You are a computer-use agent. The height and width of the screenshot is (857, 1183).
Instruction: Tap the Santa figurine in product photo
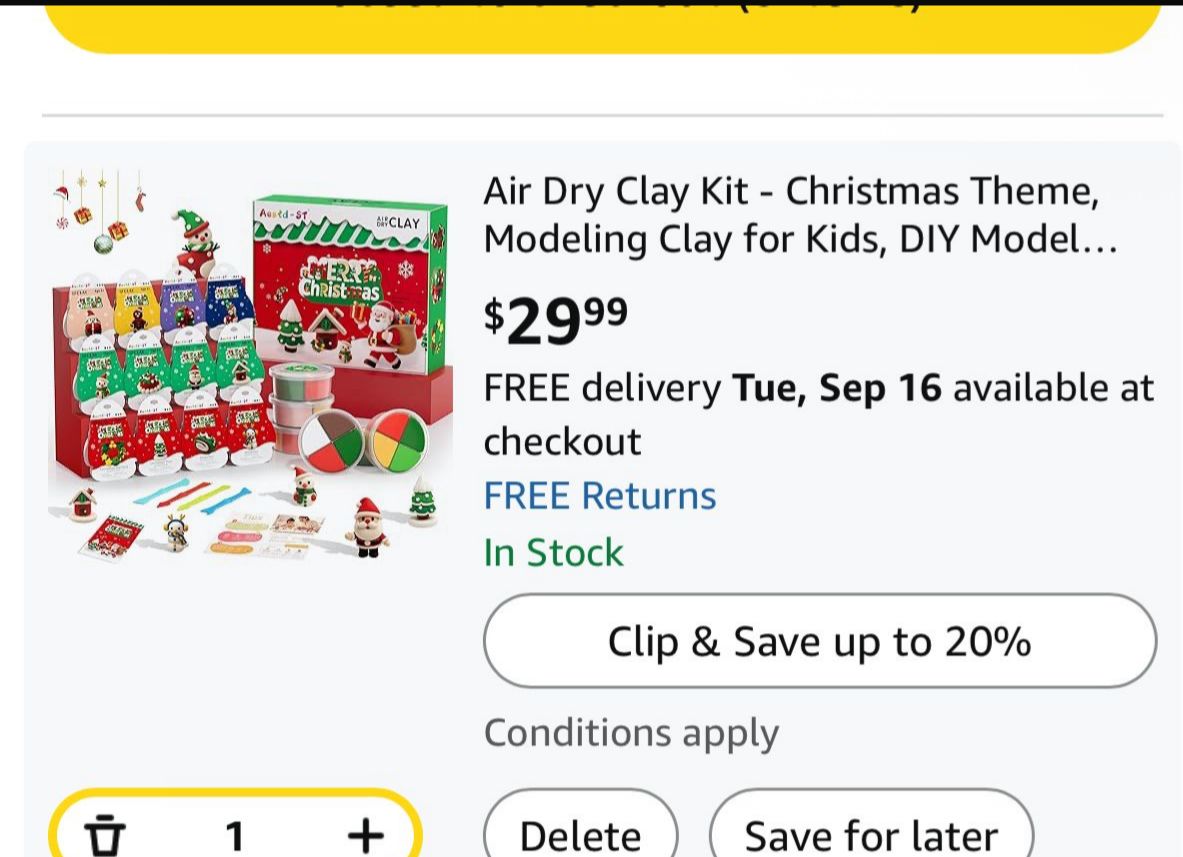(x=367, y=527)
